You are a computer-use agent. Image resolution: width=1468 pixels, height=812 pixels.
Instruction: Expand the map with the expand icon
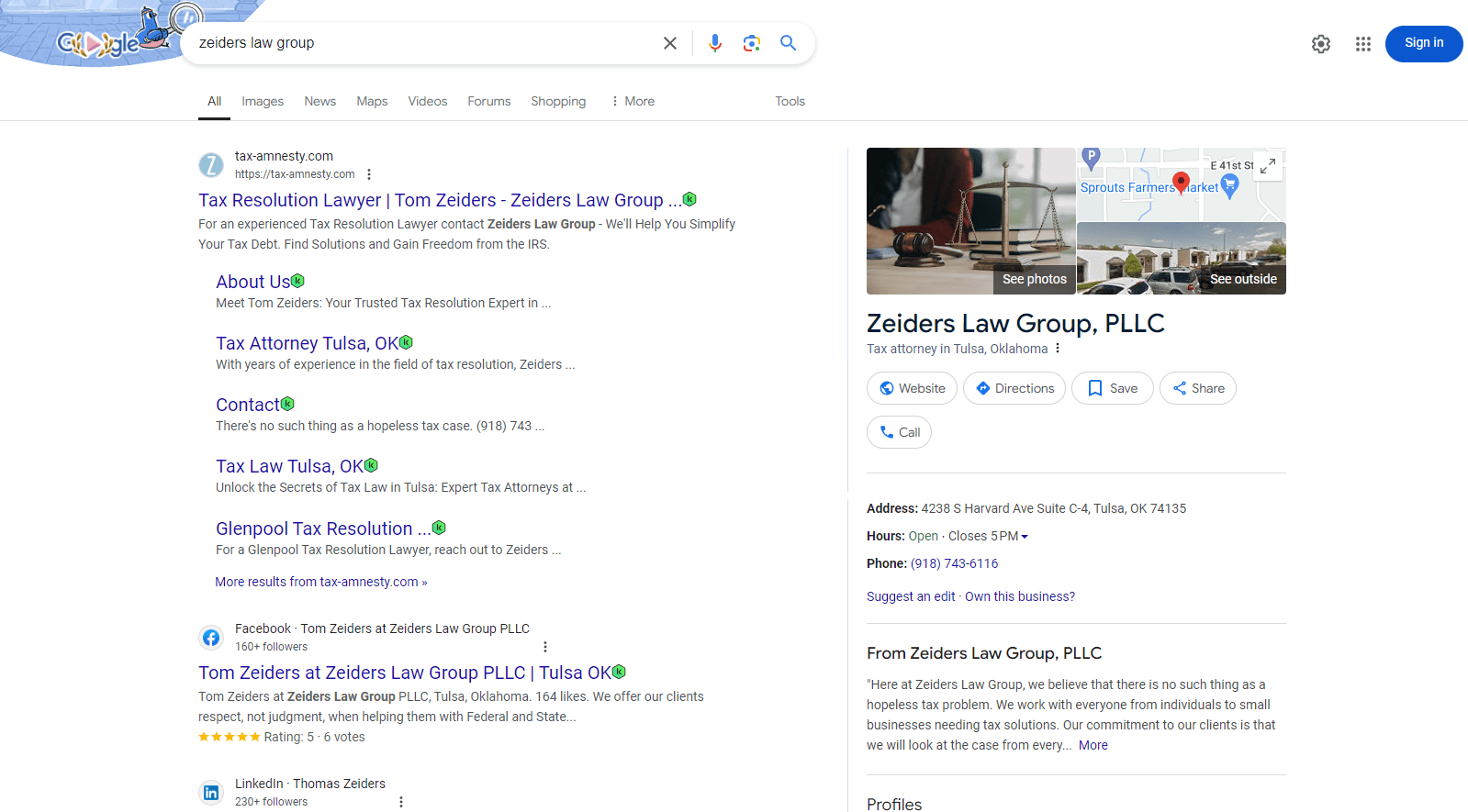[x=1268, y=166]
